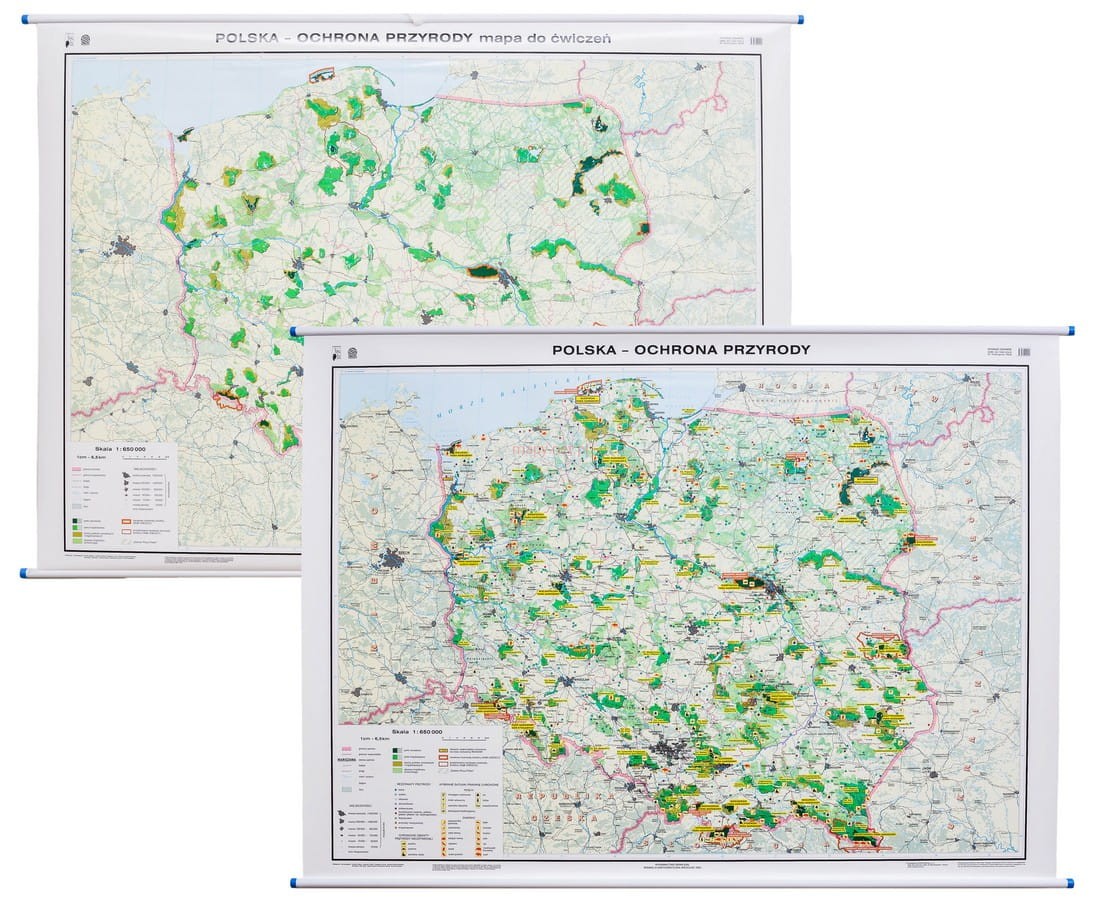The image size is (1100, 901).
Task: Click the barcode icon at the rear map's top-right
Action: [756, 41]
